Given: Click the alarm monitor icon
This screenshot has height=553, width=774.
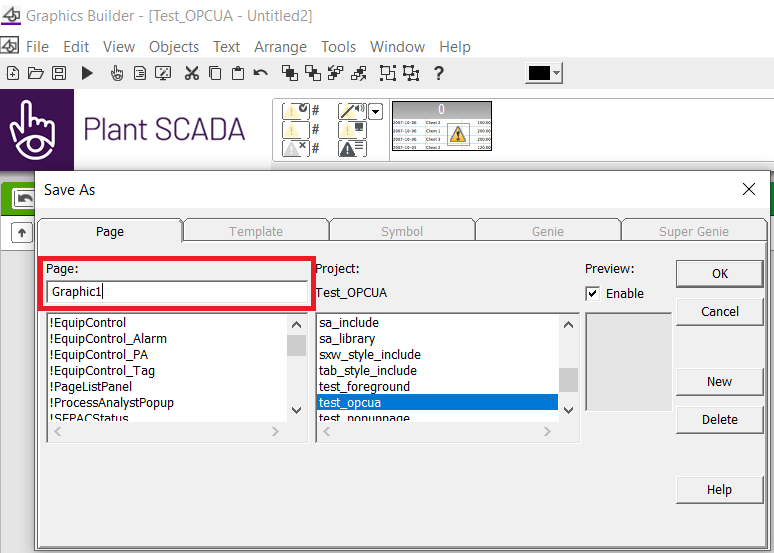Looking at the screenshot, I should (x=352, y=130).
